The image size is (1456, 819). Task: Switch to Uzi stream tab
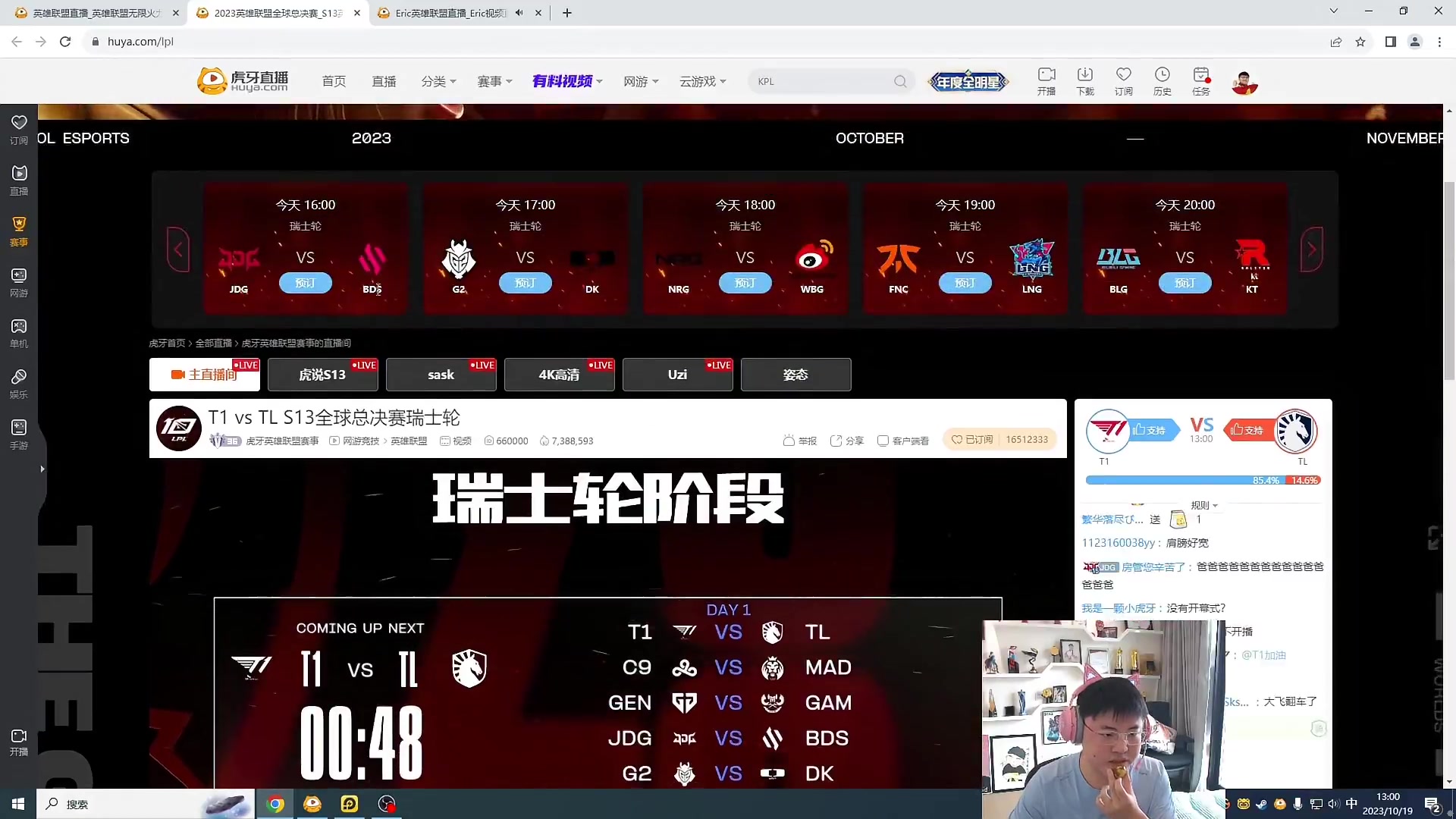tap(678, 375)
